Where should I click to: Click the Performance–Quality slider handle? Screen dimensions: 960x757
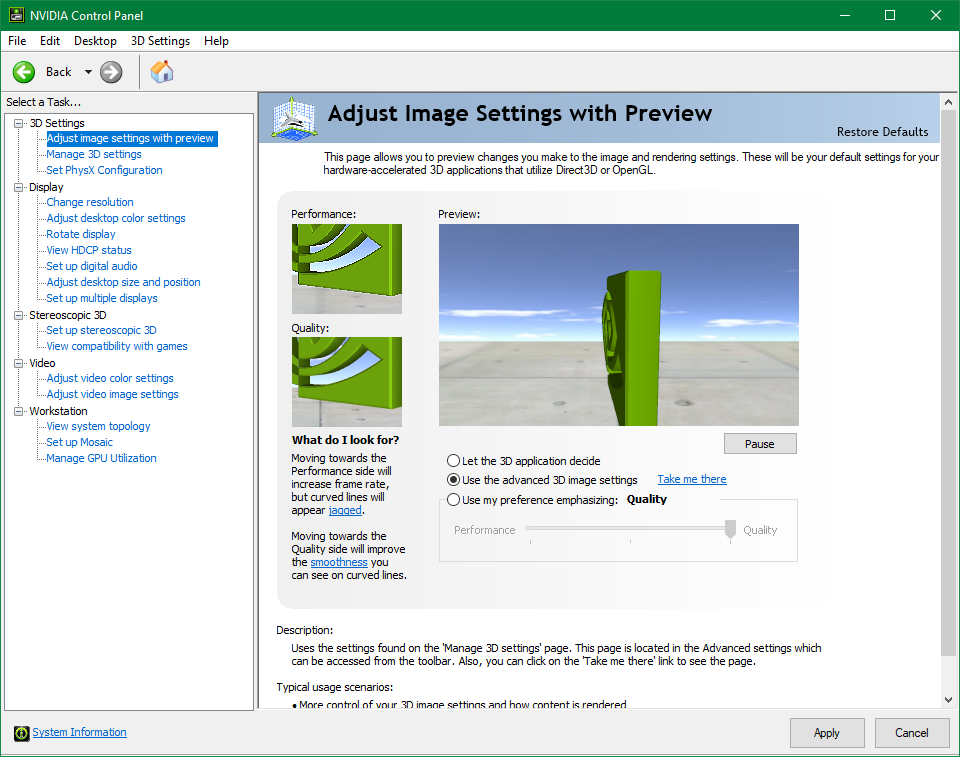(731, 529)
